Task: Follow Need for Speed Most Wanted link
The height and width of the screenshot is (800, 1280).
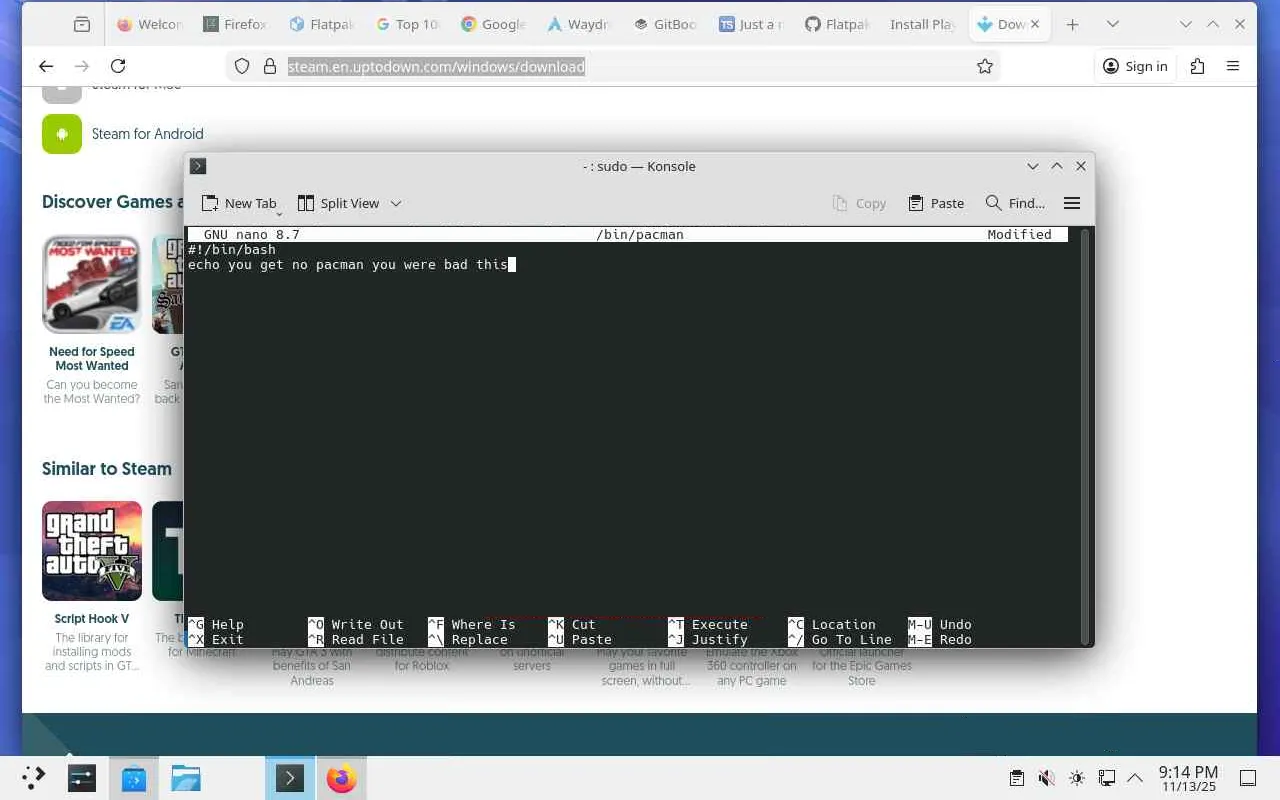Action: [x=92, y=359]
